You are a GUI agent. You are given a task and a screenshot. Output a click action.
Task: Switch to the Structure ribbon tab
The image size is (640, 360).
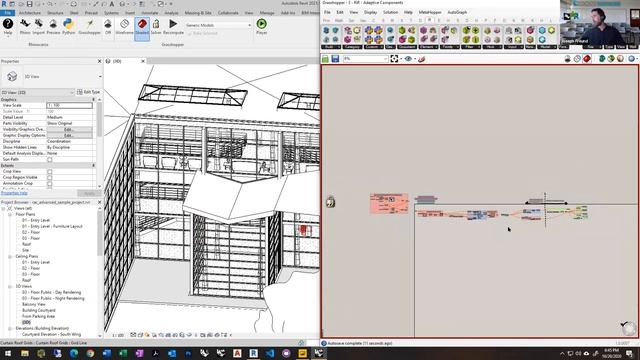tap(55, 13)
